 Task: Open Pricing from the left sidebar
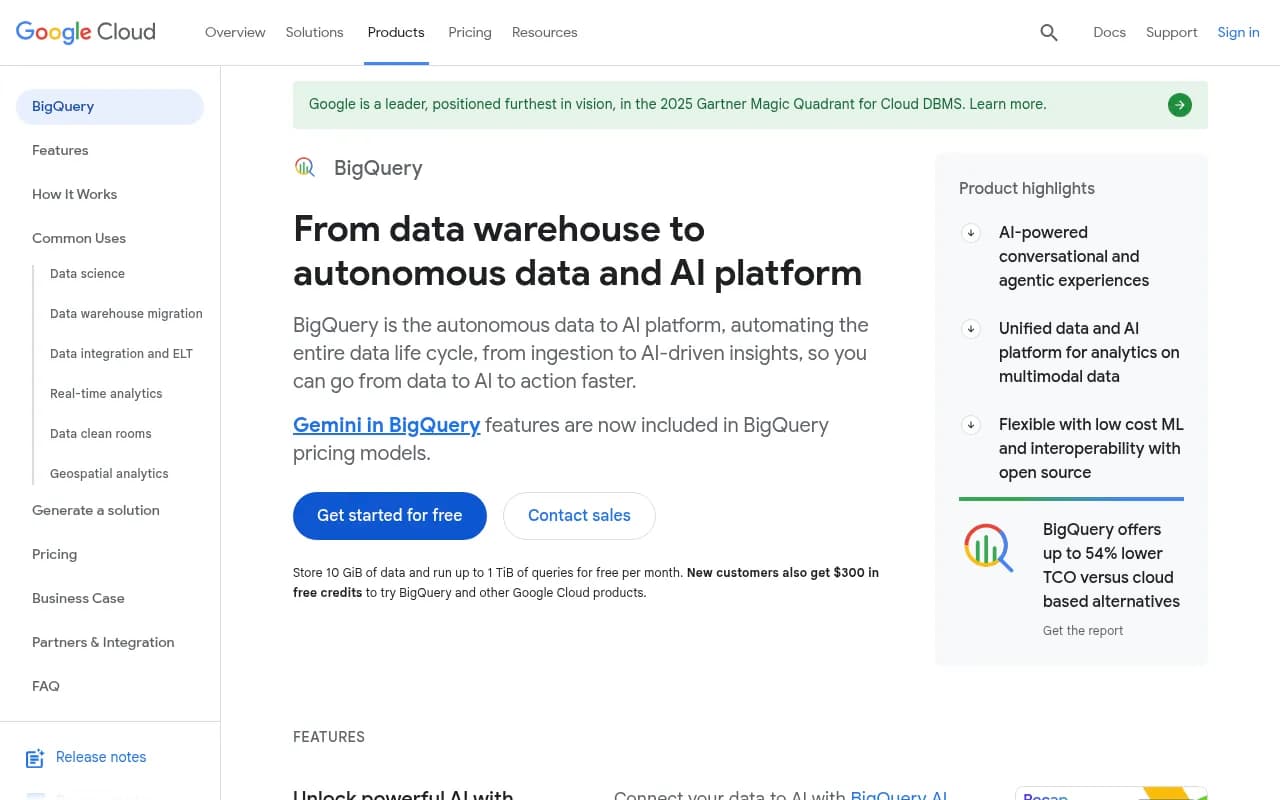coord(54,554)
